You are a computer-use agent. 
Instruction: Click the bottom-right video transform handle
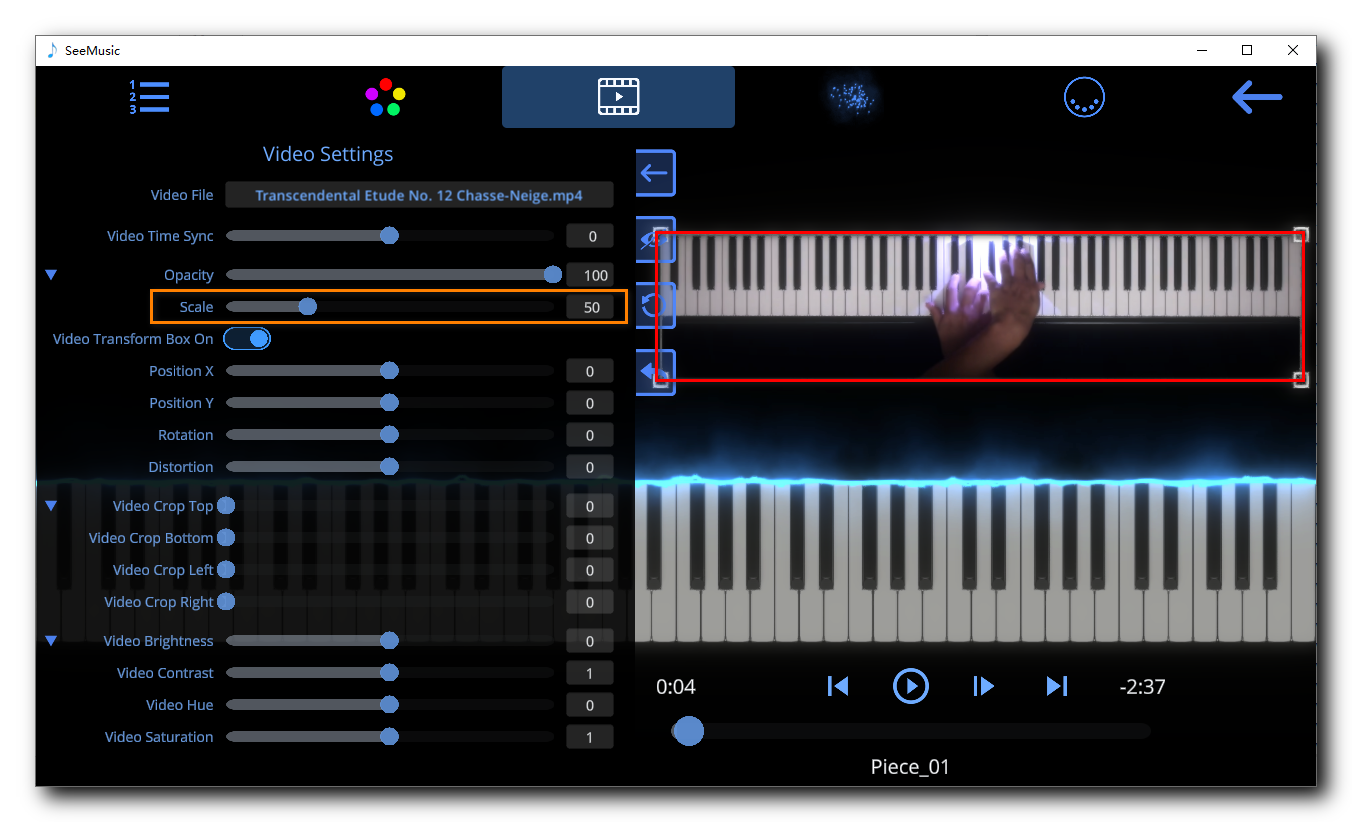(x=1300, y=379)
